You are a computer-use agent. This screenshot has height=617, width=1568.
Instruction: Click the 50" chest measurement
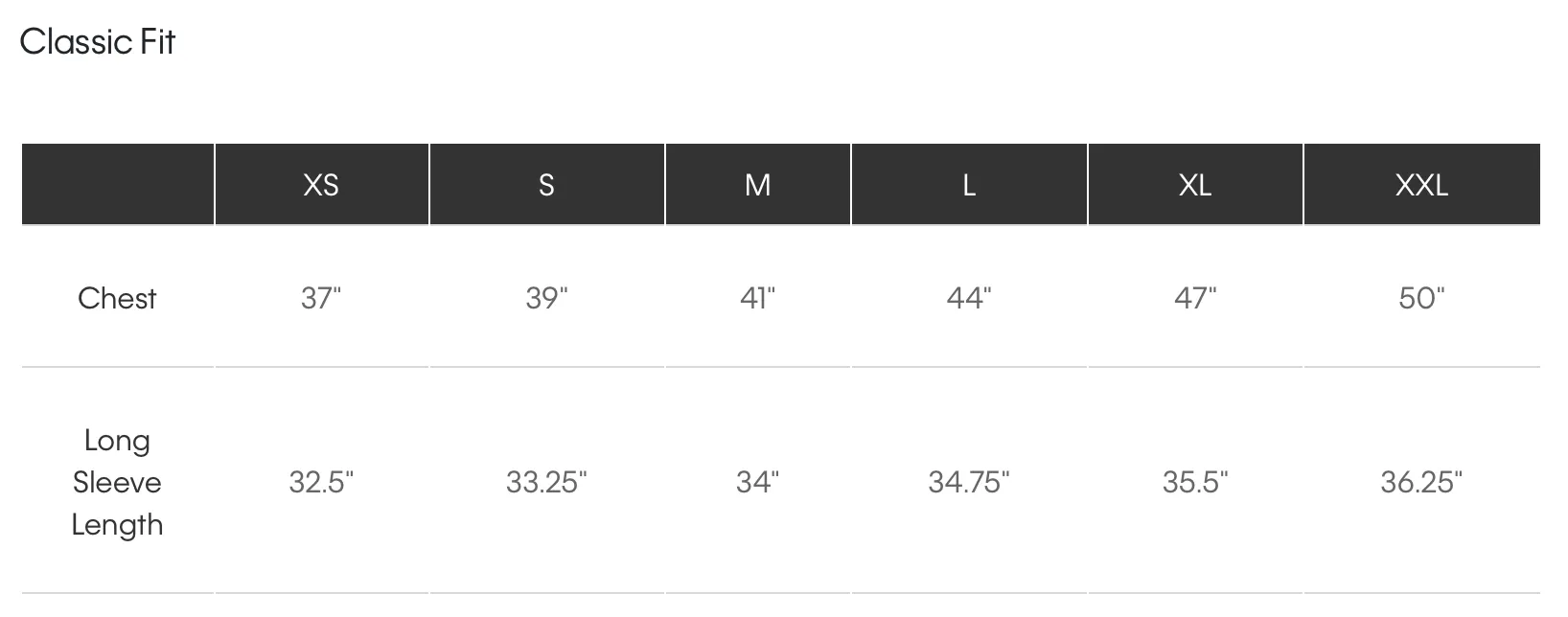pyautogui.click(x=1421, y=298)
